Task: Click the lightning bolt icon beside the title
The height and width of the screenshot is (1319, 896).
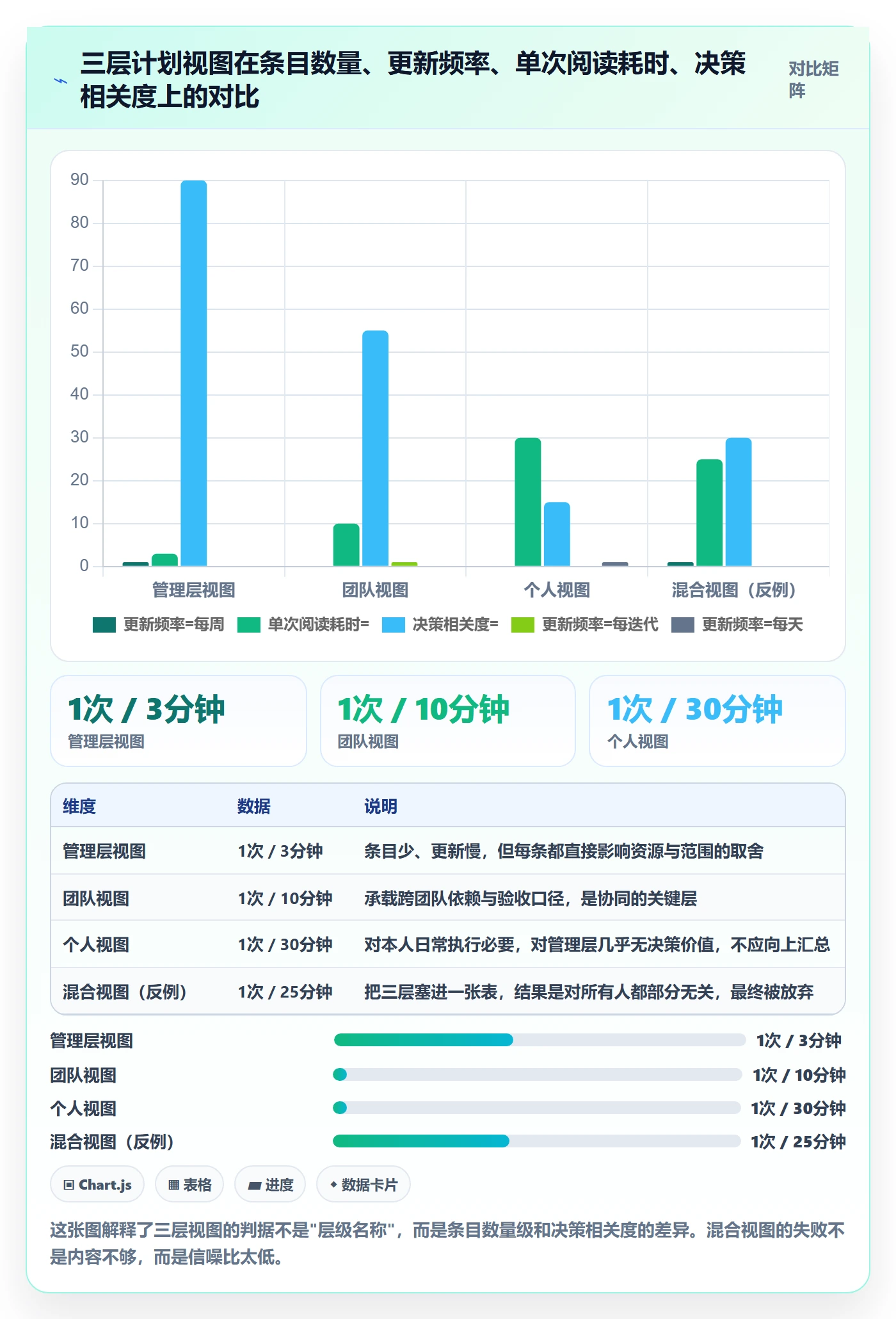Action: point(61,81)
